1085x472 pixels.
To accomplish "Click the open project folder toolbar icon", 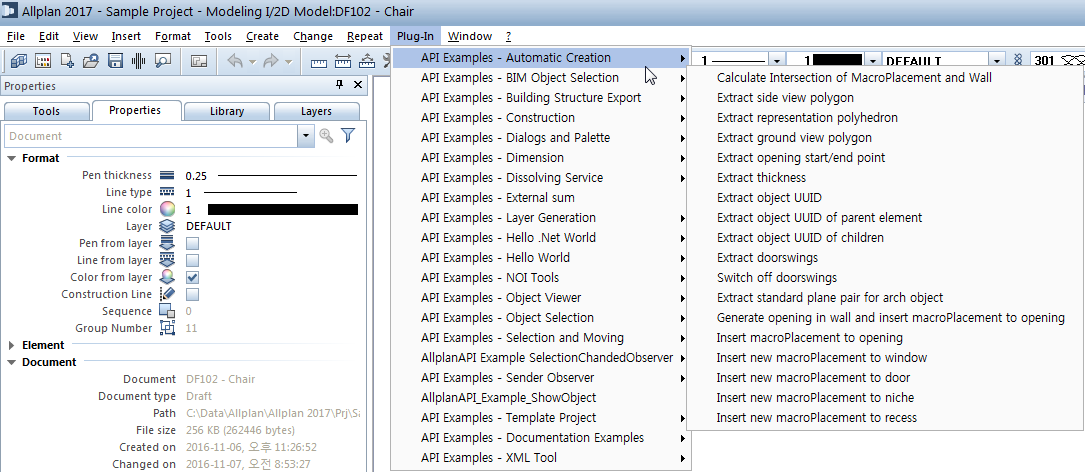I will click(x=91, y=61).
